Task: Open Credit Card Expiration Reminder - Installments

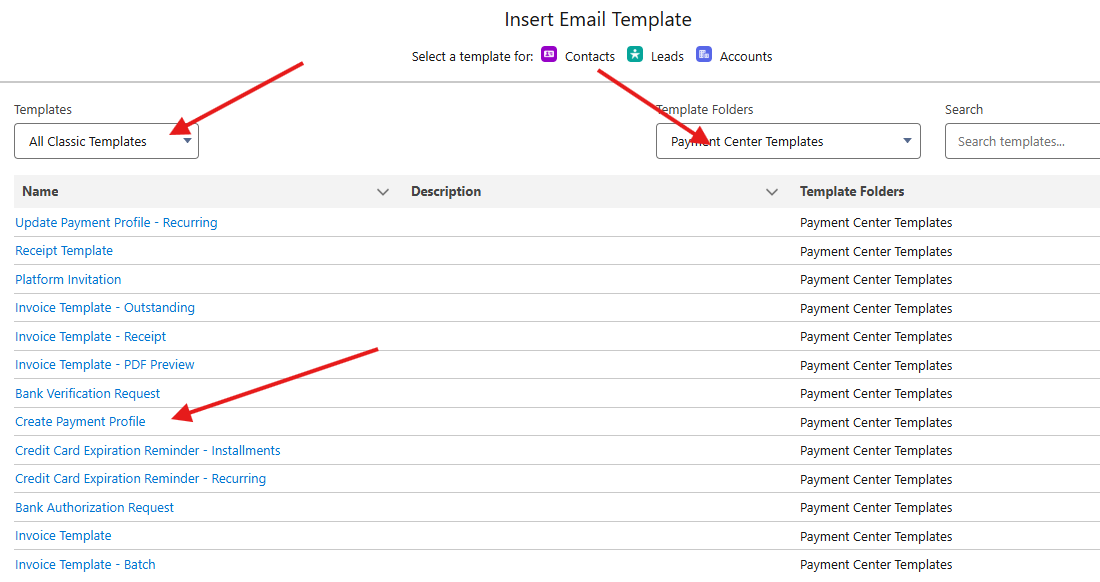Action: click(x=148, y=450)
